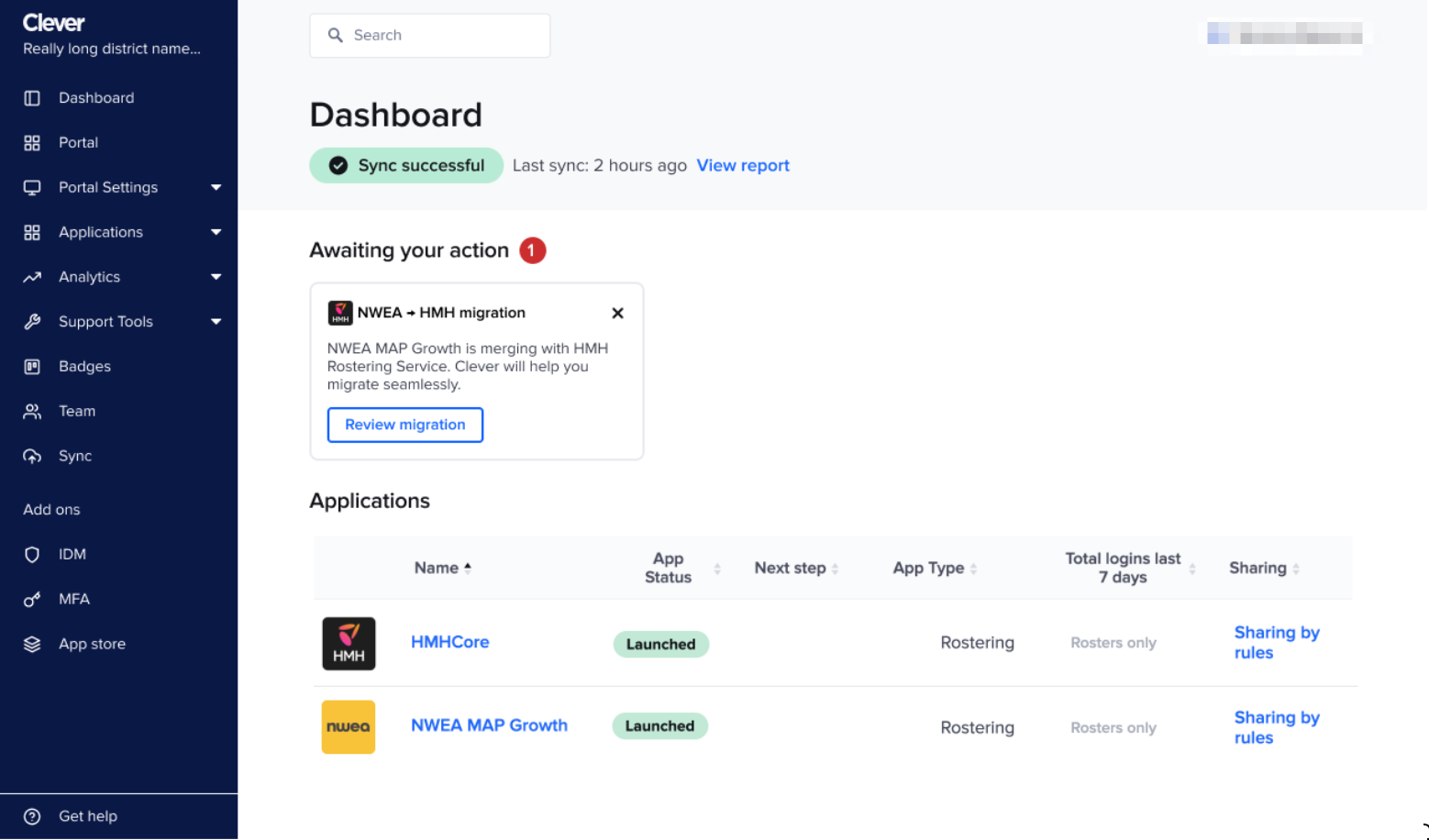
Task: Click the Dashboard sidebar icon
Action: (32, 98)
